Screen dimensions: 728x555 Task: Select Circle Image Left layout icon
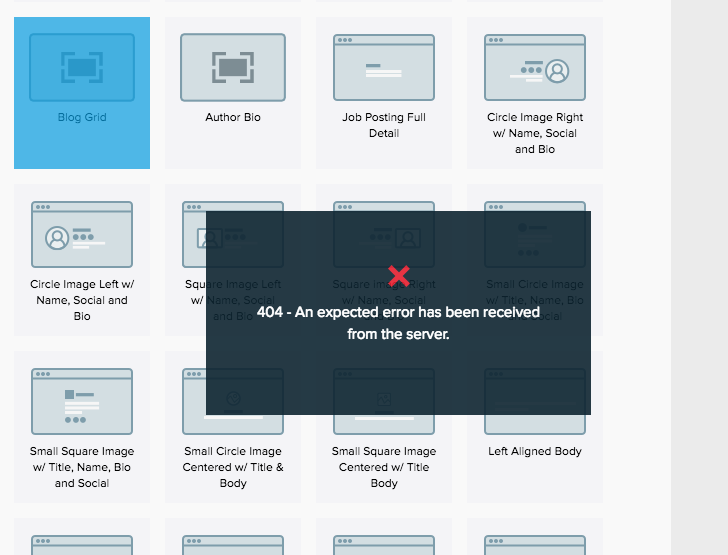pyautogui.click(x=82, y=235)
